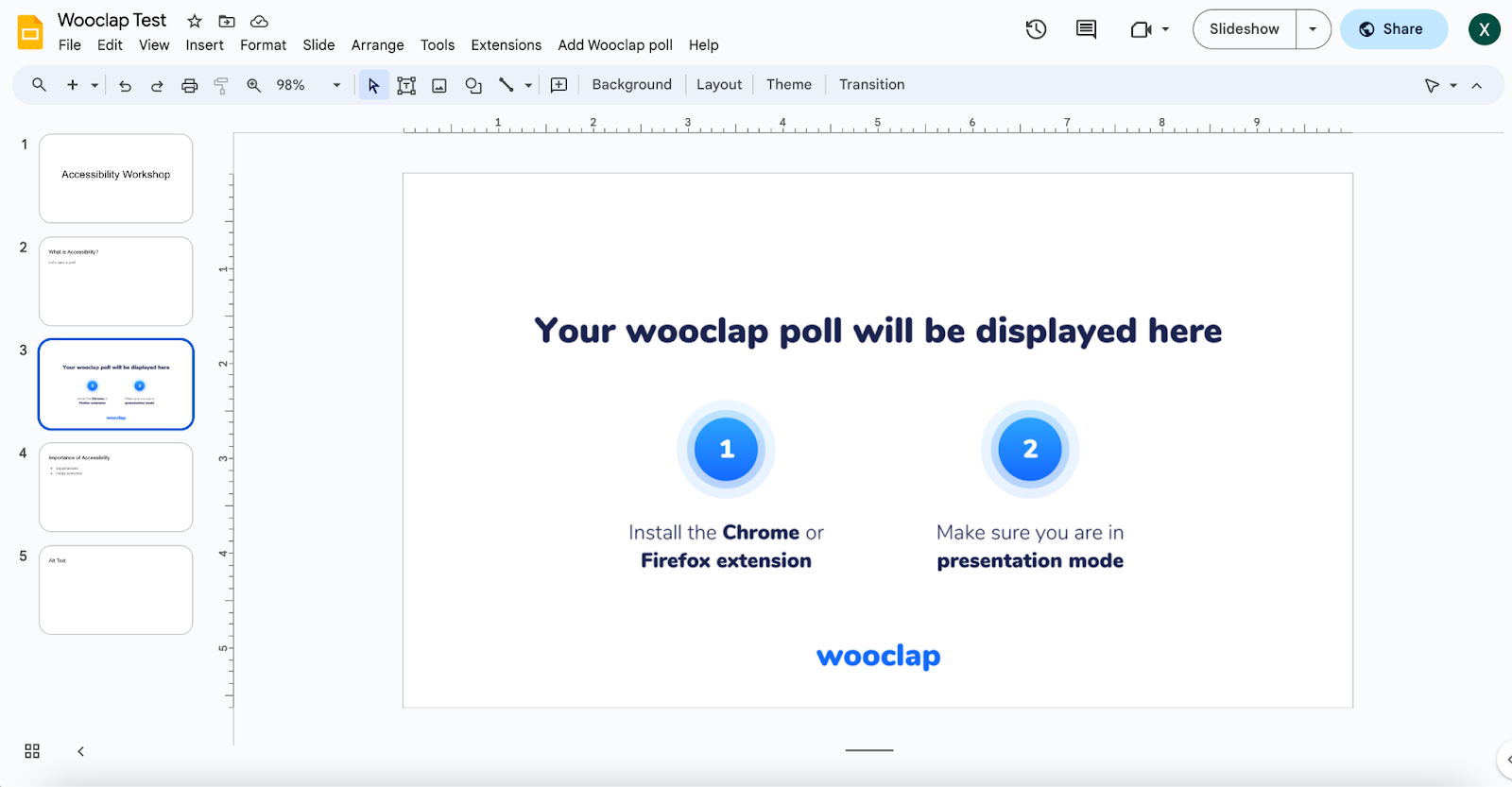1512x787 pixels.
Task: Select slide 3 wooclap poll thumbnail
Action: coord(116,385)
